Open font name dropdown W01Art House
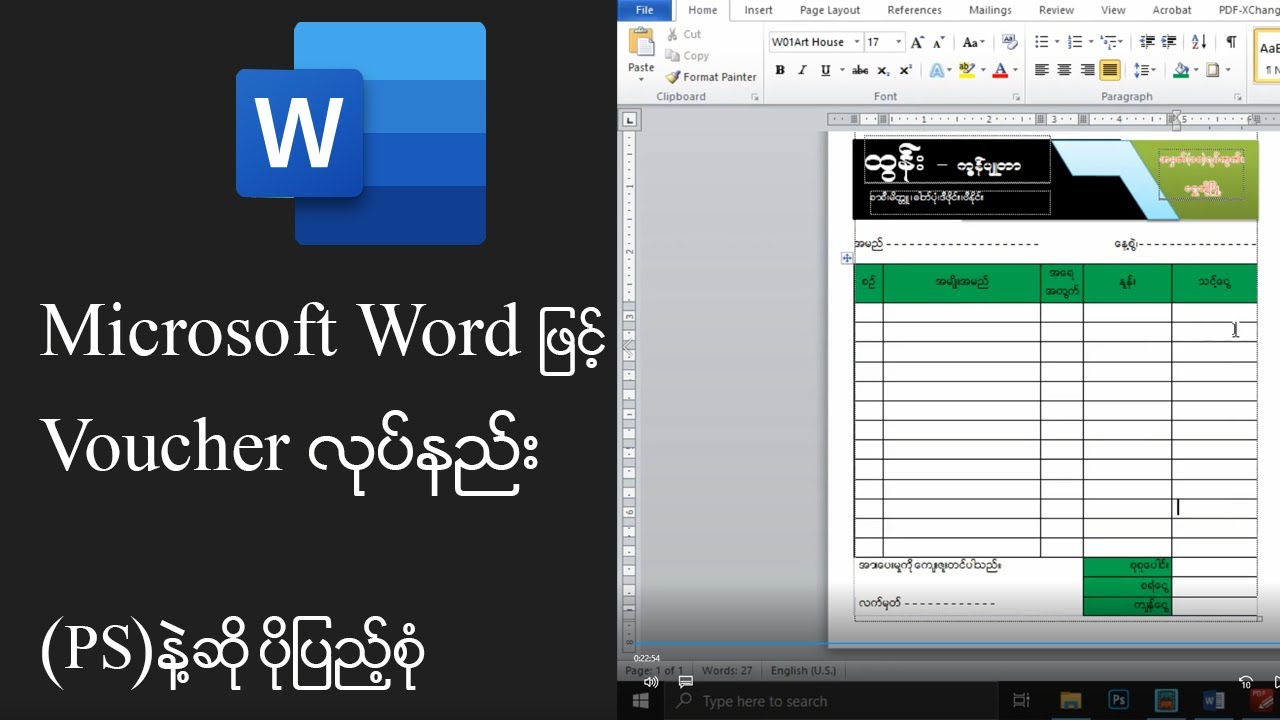The width and height of the screenshot is (1280, 720). [x=857, y=42]
